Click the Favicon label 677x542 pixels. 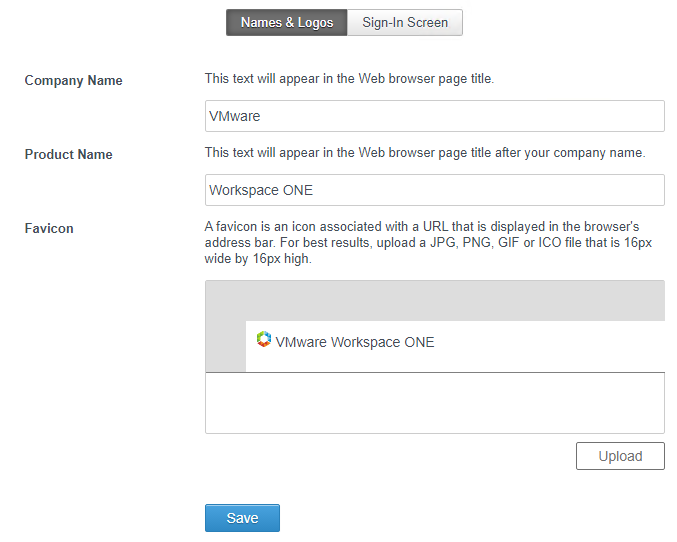point(49,228)
